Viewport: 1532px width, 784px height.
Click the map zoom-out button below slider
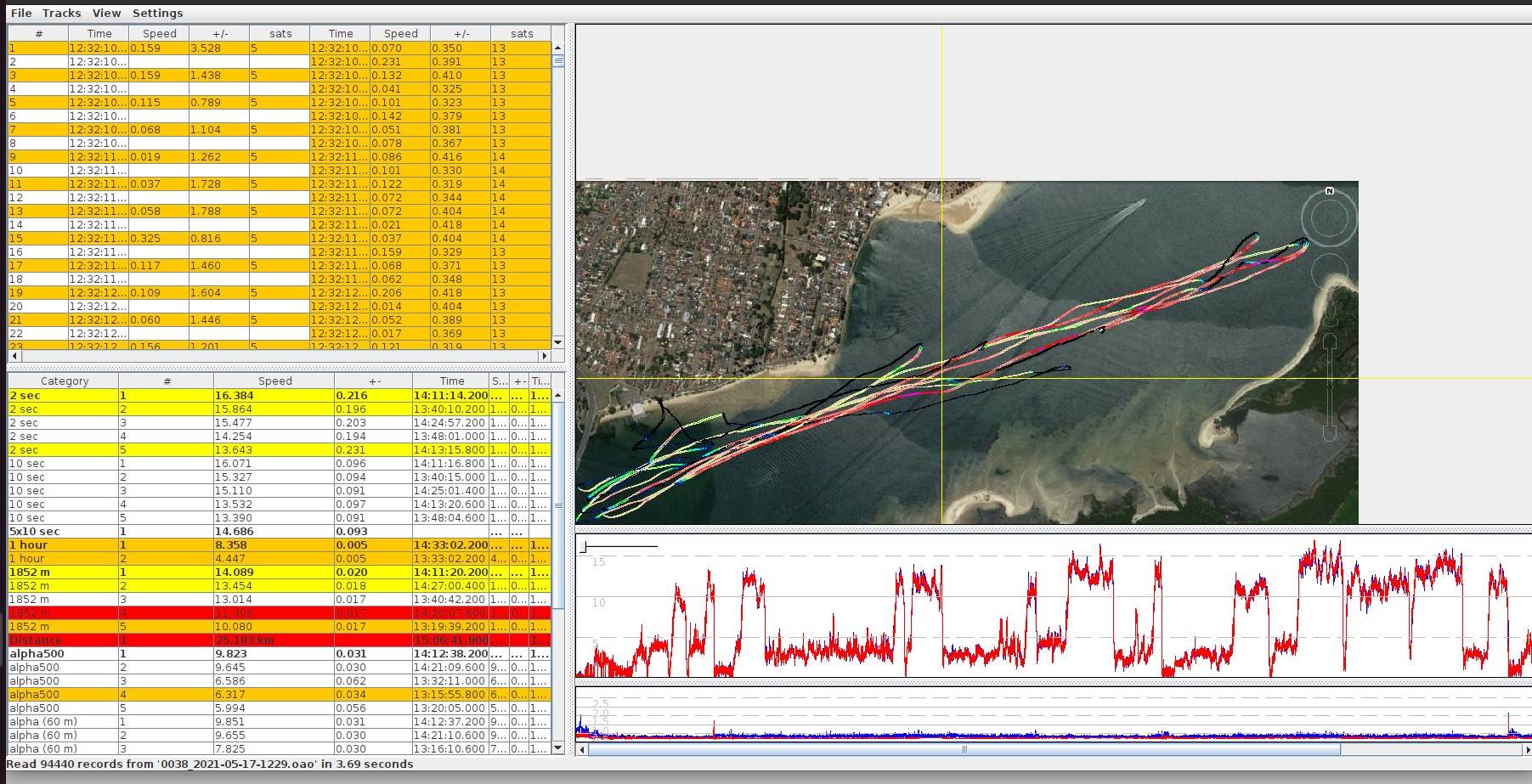click(x=1330, y=433)
